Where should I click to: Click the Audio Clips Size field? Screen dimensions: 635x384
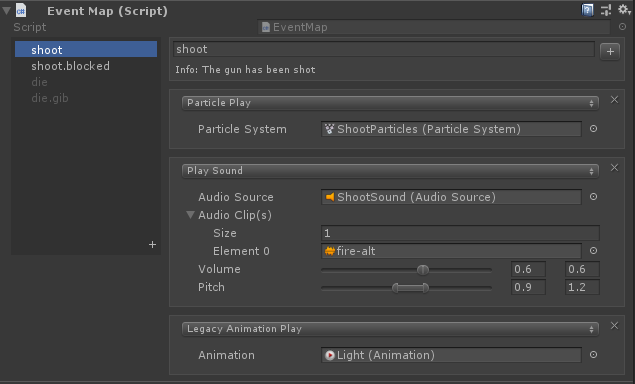pos(460,233)
